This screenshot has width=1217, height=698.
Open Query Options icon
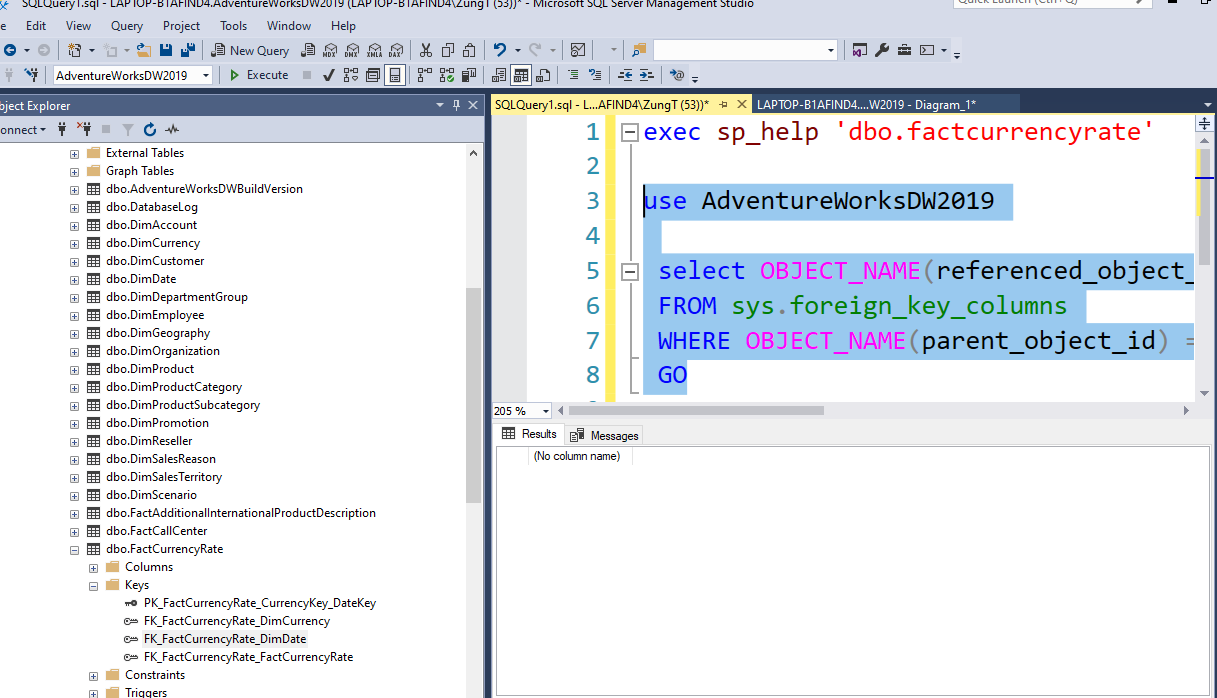(373, 75)
